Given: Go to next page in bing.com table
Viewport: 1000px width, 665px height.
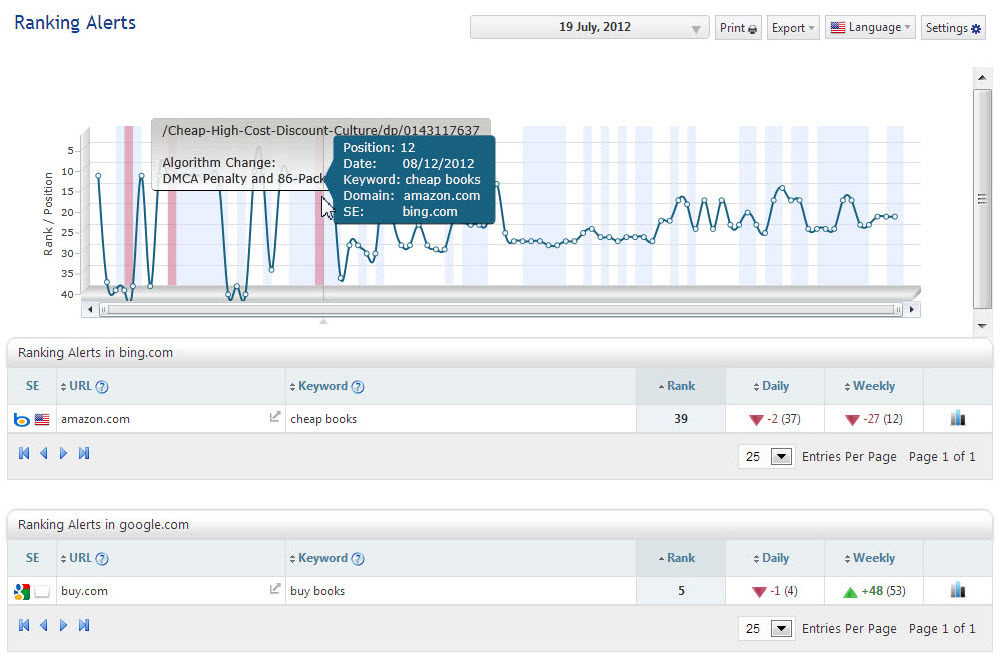Looking at the screenshot, I should (64, 454).
